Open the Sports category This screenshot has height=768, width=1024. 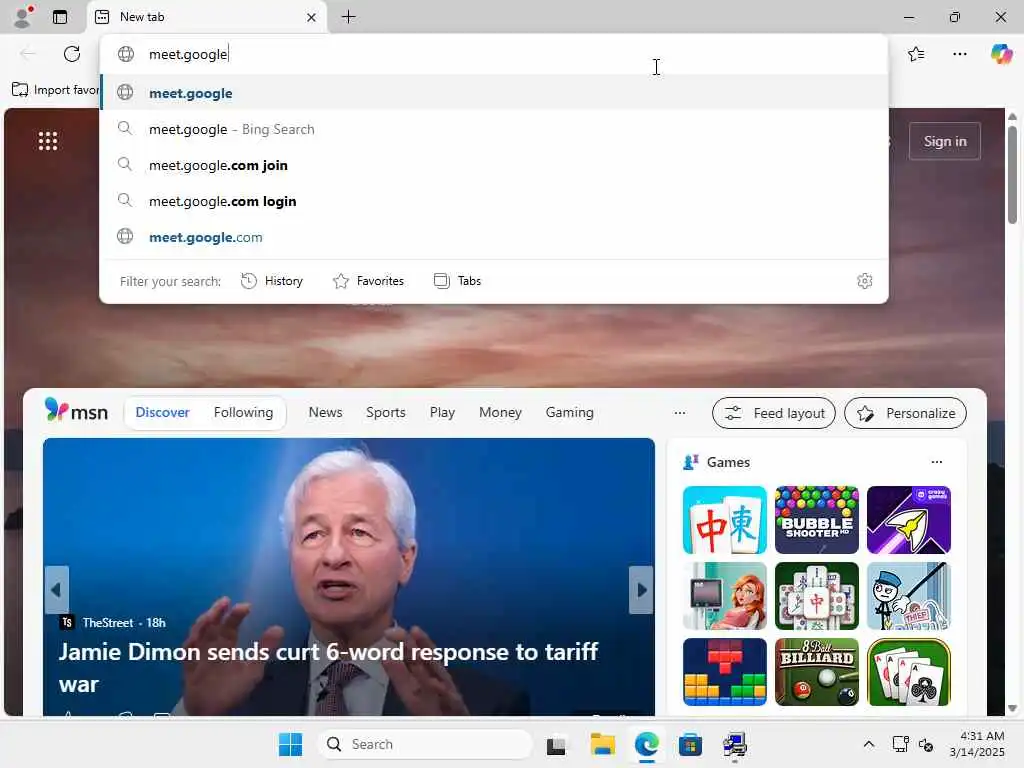click(385, 413)
